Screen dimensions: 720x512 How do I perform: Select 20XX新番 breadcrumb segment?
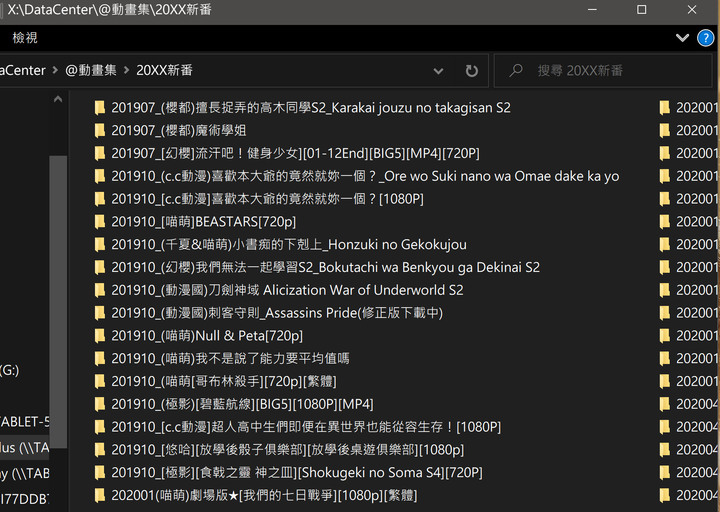point(164,70)
